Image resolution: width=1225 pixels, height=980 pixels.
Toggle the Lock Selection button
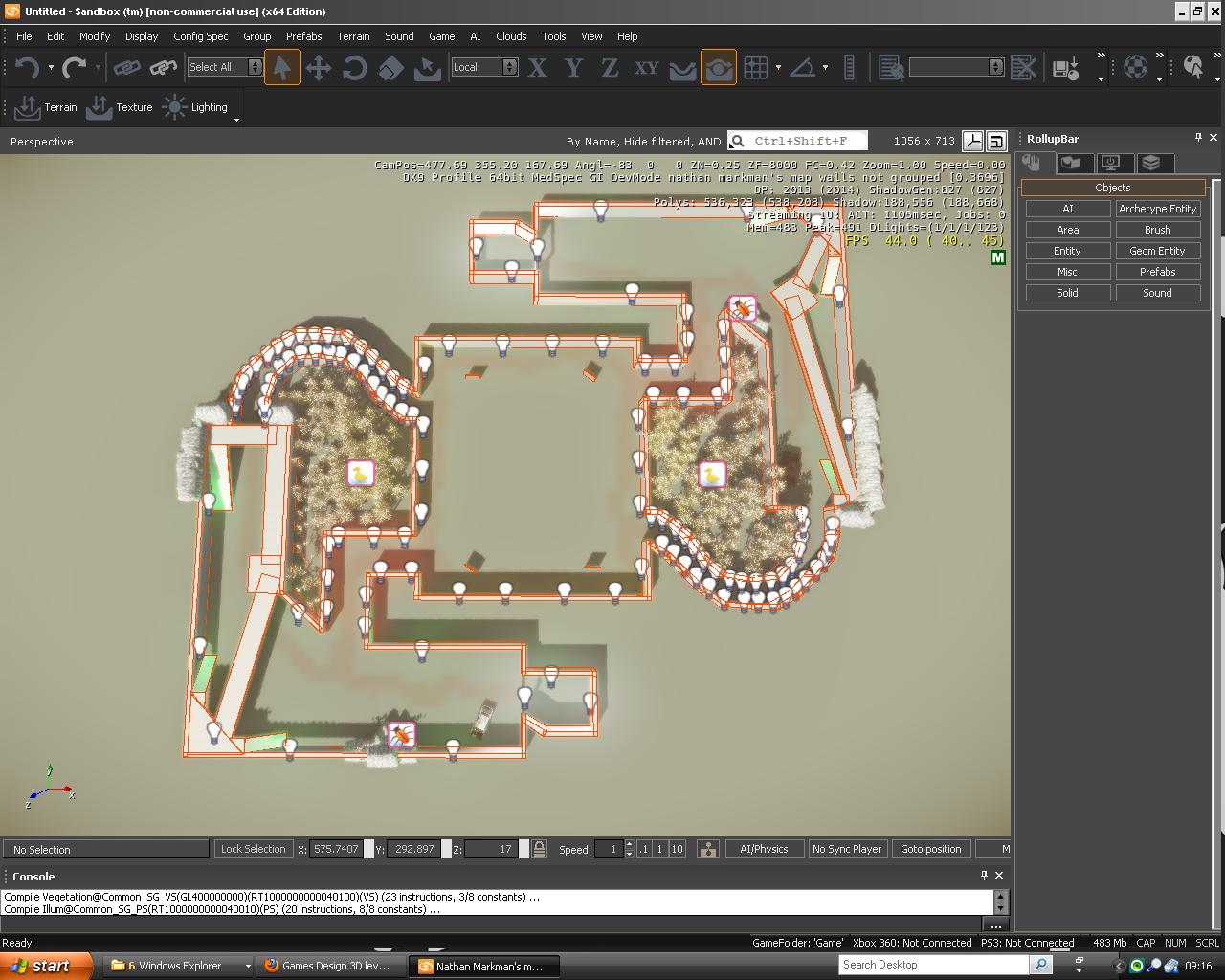[253, 848]
